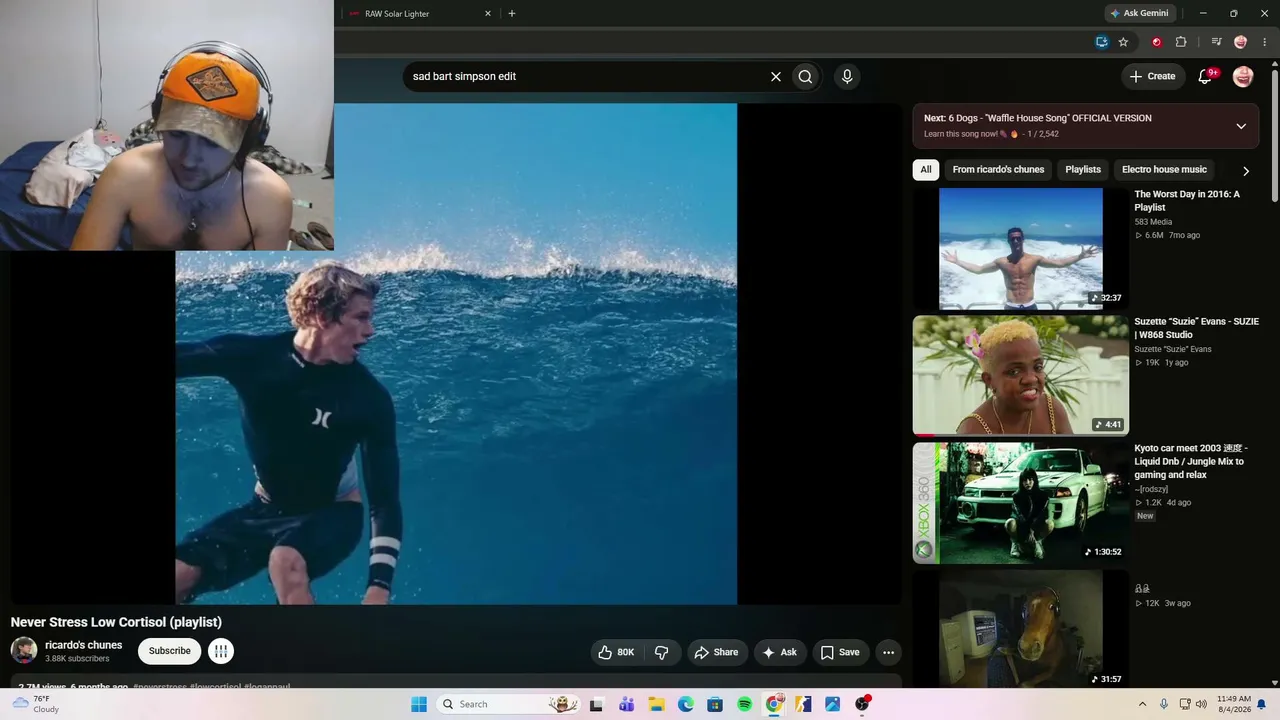Open the weather widget showing 76°F
Image resolution: width=1280 pixels, height=720 pixels.
point(36,704)
